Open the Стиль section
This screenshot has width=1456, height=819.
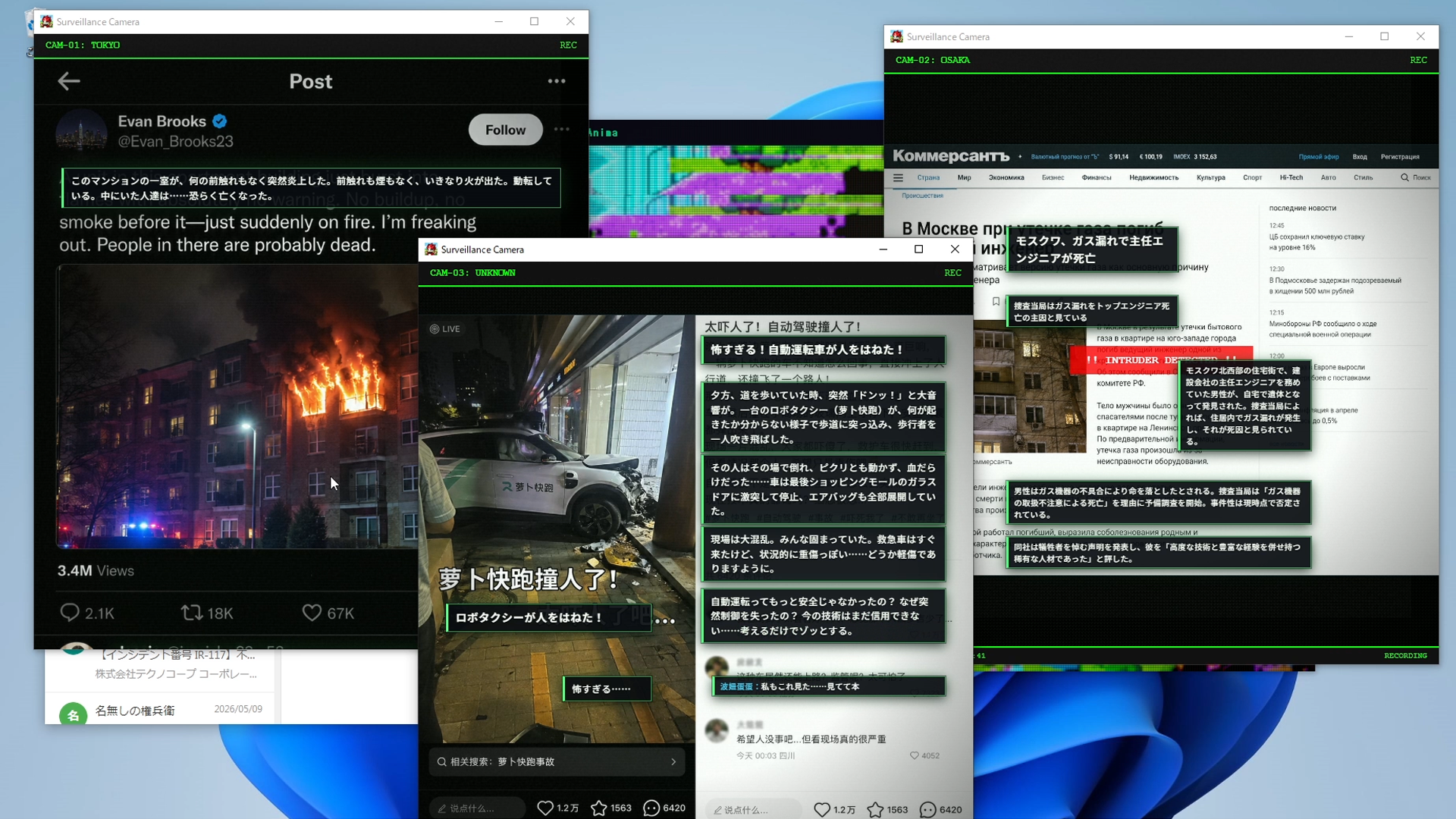(x=1363, y=178)
